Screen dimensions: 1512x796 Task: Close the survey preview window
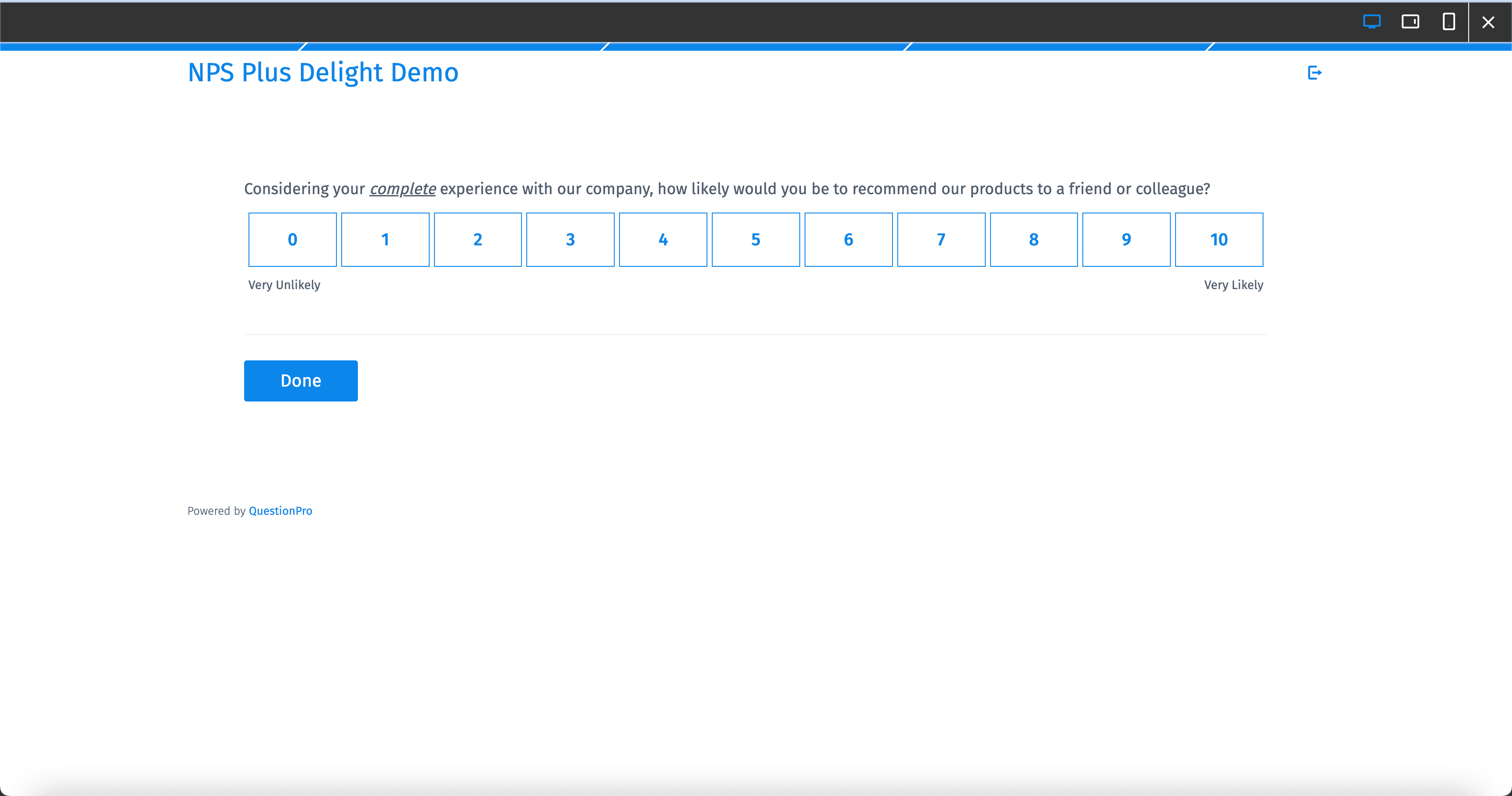1489,22
